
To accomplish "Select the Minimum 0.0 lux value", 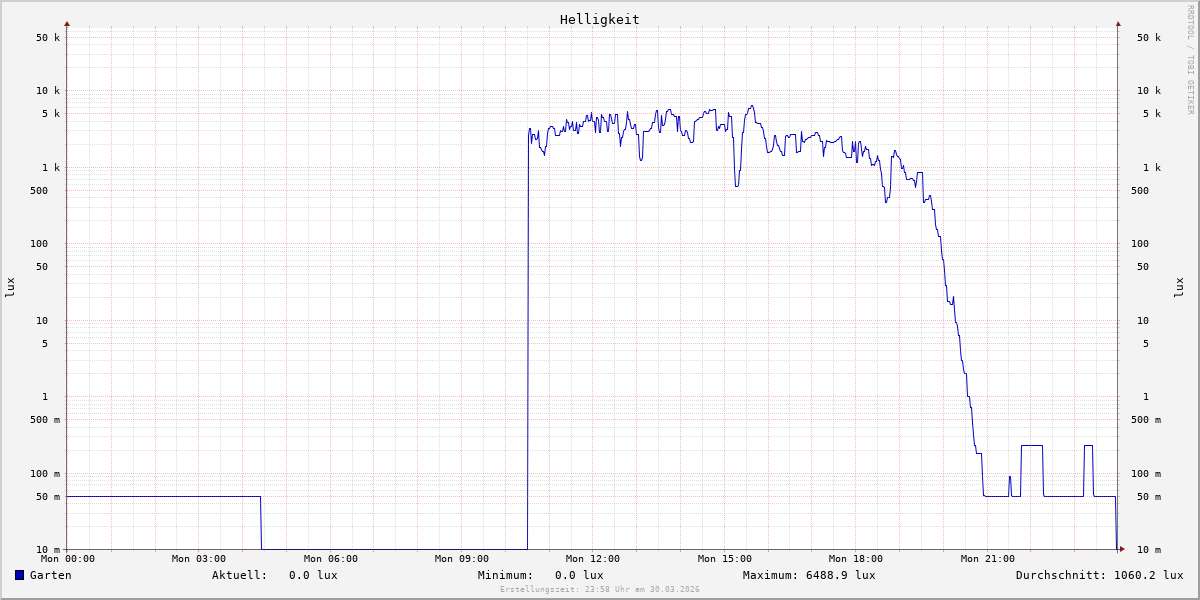I will (579, 575).
